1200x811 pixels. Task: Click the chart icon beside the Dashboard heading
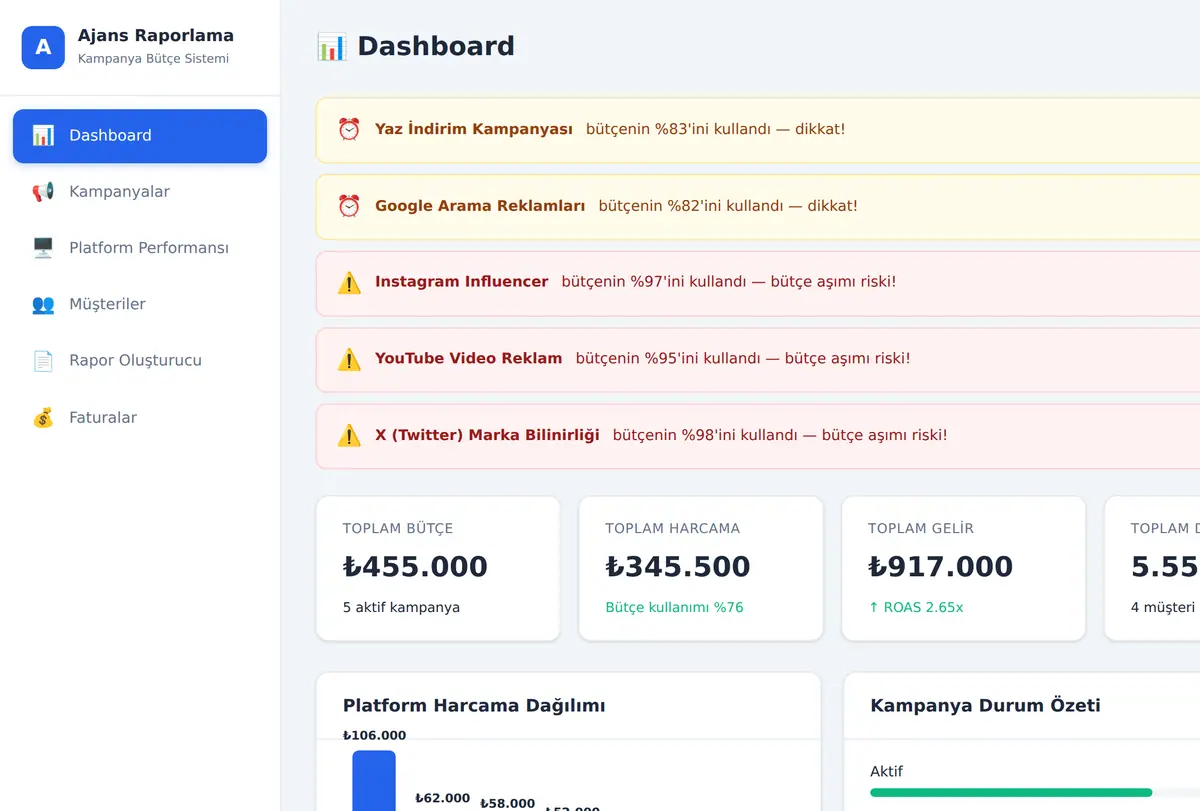(x=331, y=46)
